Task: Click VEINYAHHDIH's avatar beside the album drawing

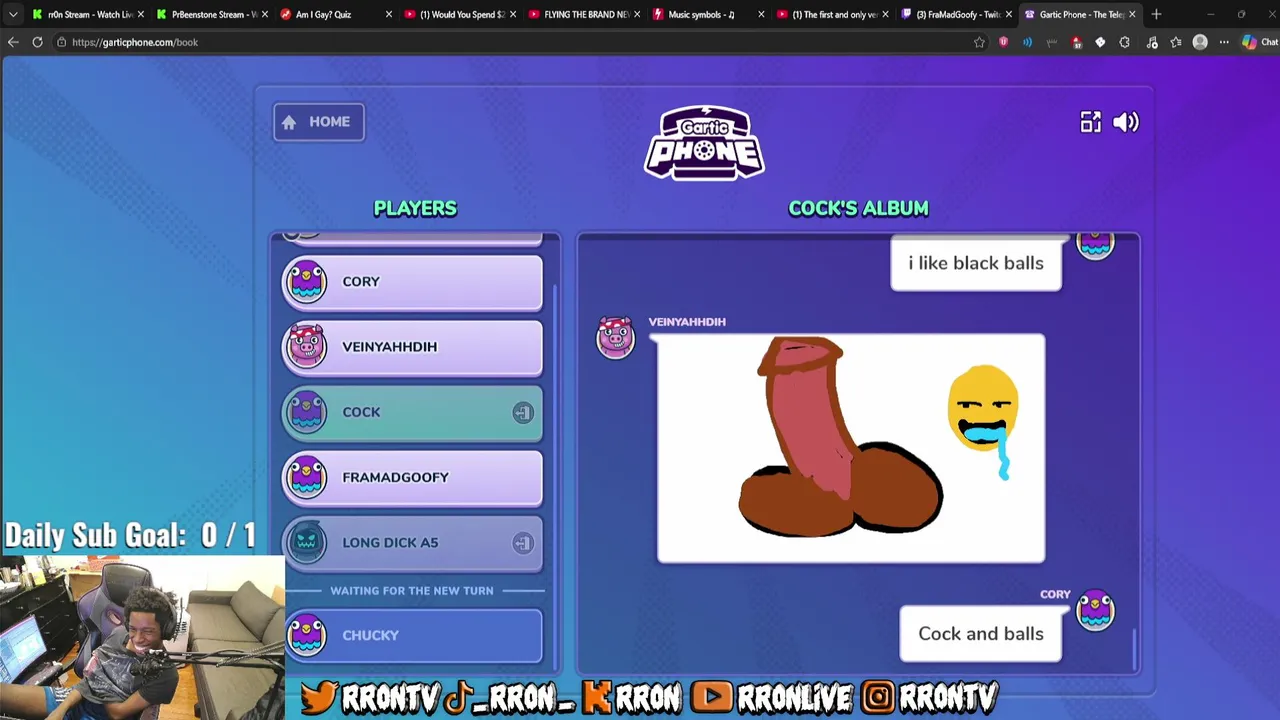Action: point(615,337)
